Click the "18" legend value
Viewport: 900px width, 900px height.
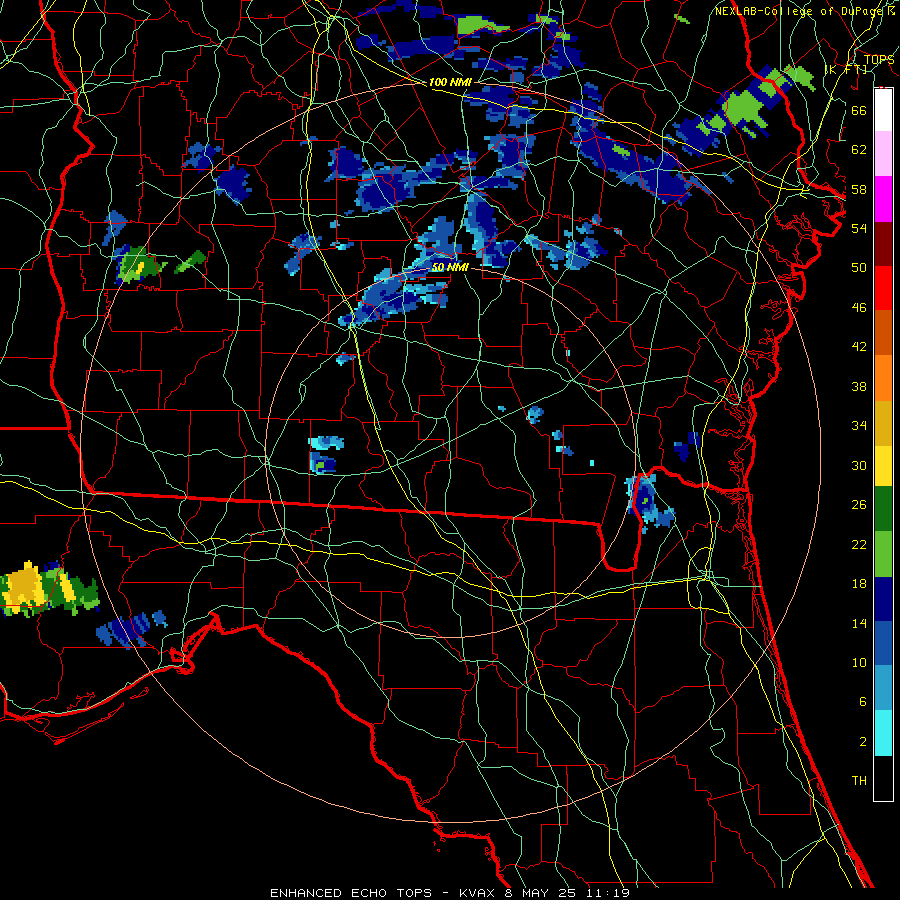pyautogui.click(x=859, y=584)
